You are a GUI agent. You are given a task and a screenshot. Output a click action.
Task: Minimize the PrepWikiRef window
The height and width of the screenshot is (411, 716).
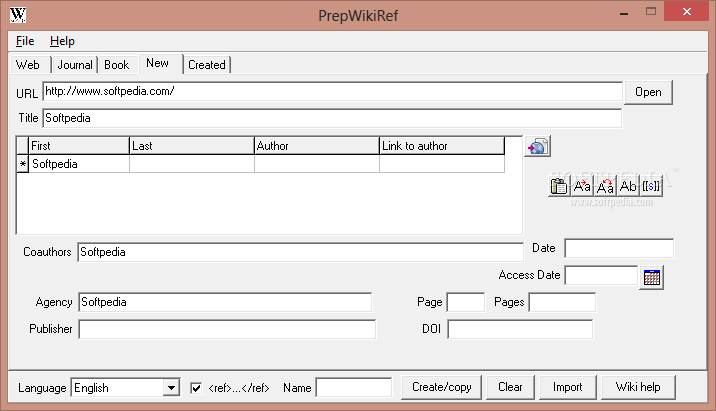(624, 13)
